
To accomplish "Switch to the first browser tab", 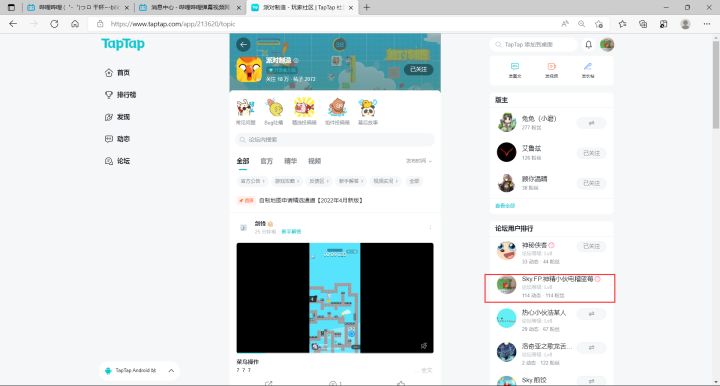I will pyautogui.click(x=78, y=8).
